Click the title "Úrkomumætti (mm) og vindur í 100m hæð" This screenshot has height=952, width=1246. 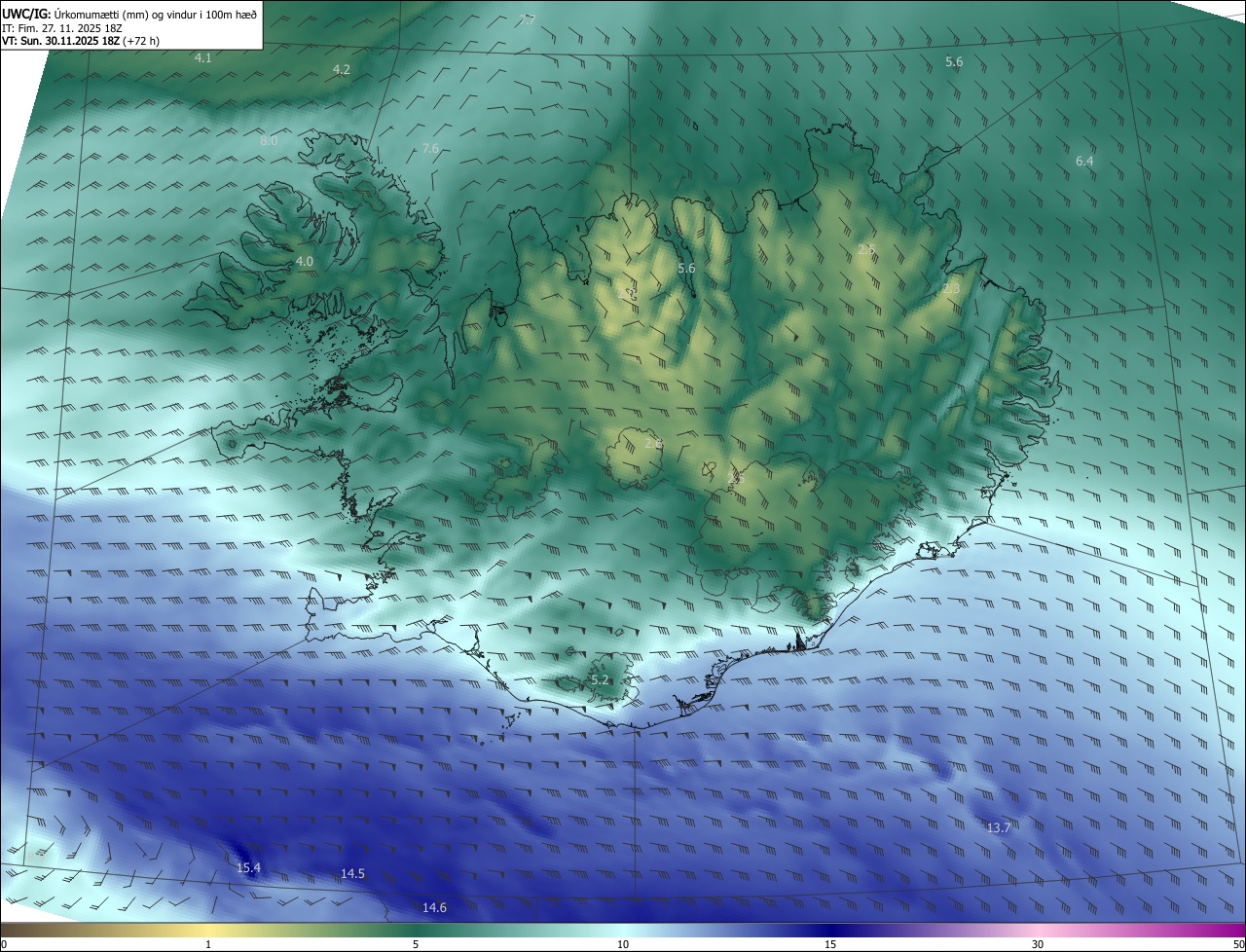(x=155, y=13)
